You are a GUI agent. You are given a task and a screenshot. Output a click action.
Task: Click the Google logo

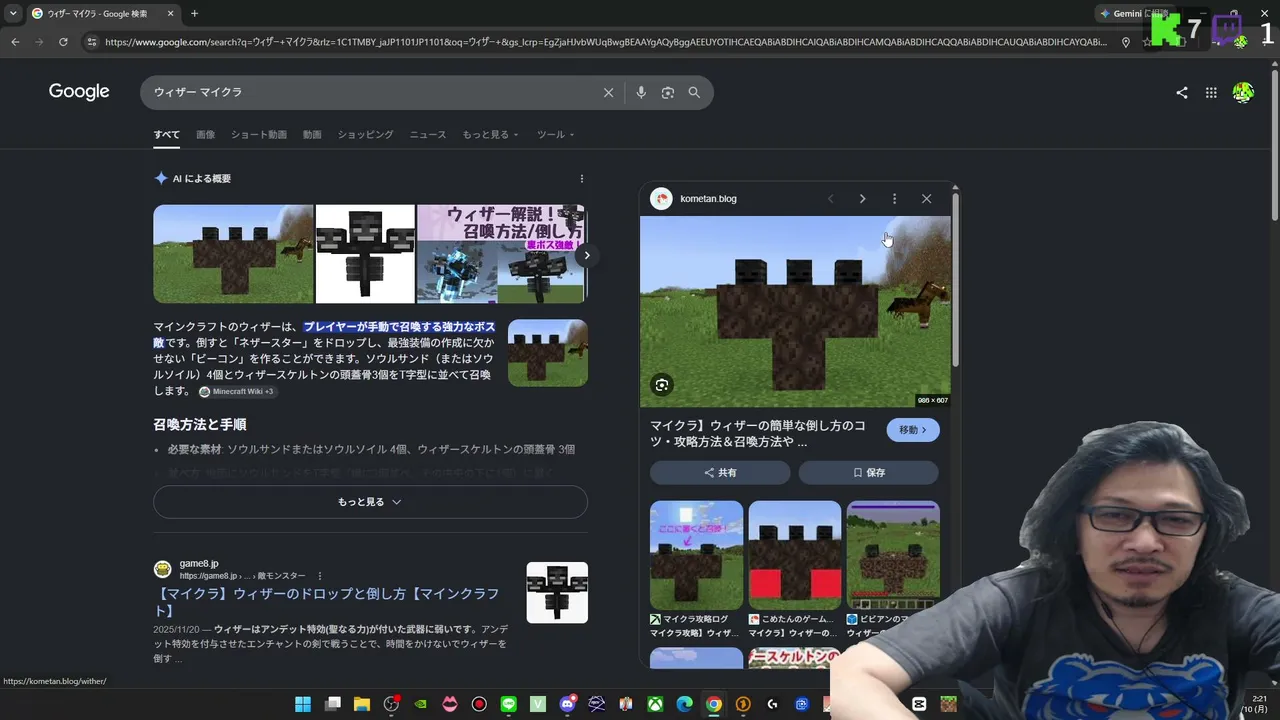[x=79, y=92]
